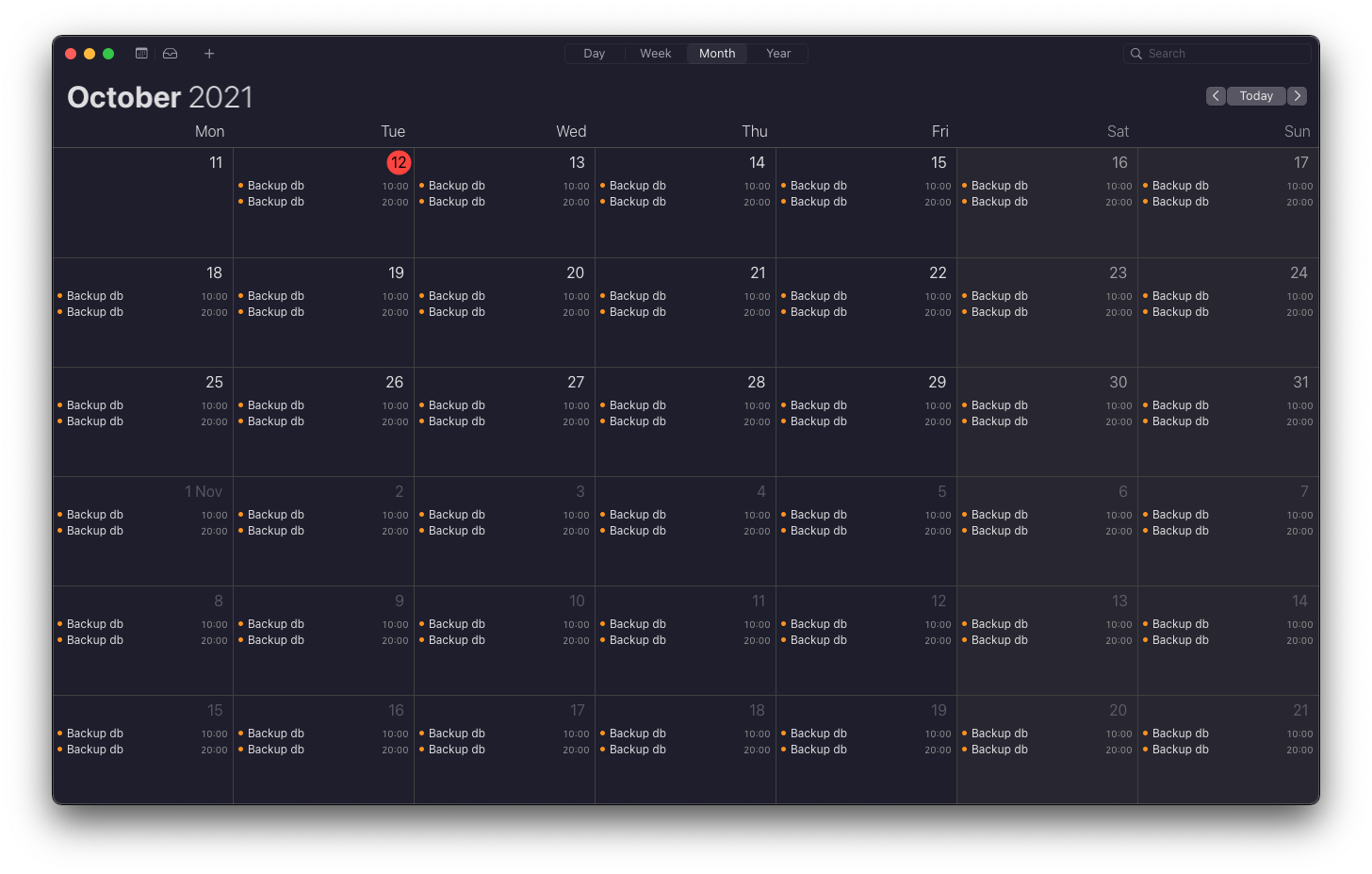Jump to Today
Viewport: 1372px width, 874px height.
[1256, 96]
